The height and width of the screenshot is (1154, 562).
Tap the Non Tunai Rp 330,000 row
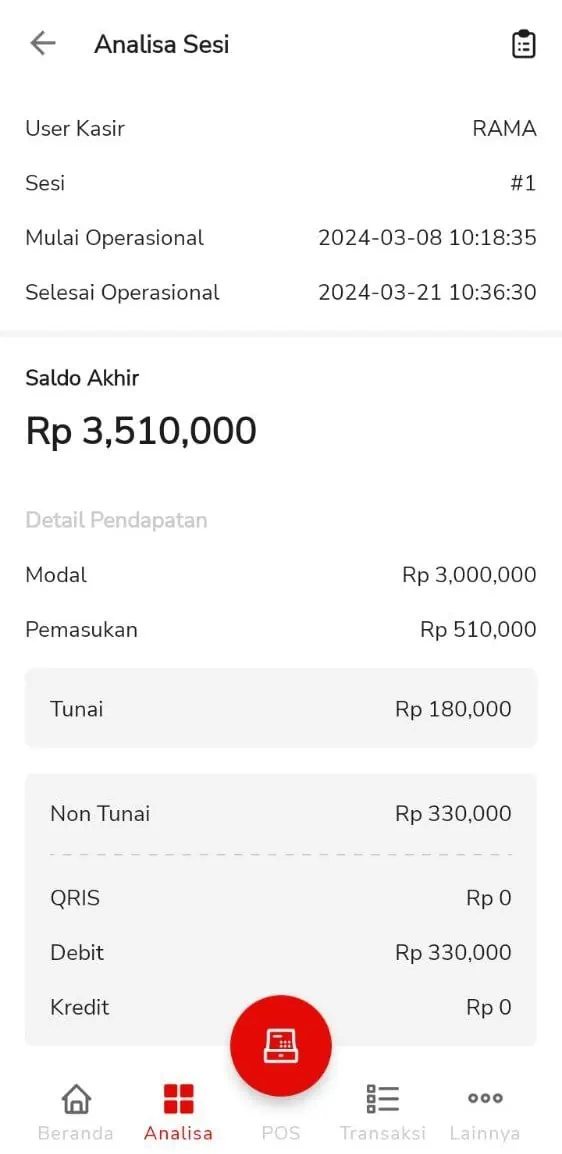coord(281,813)
